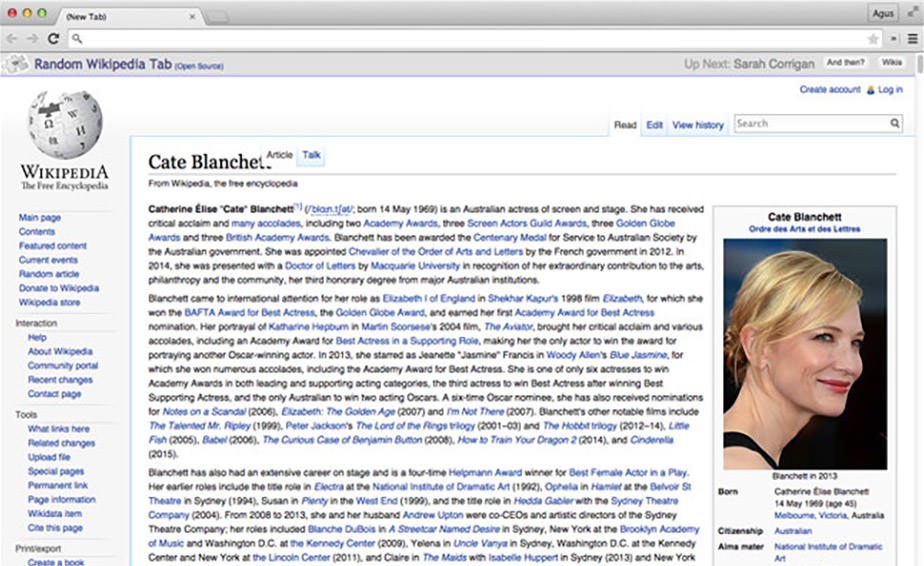Screen dimensions: 924x566
Task: Reload the page with the refresh icon
Action: click(54, 38)
